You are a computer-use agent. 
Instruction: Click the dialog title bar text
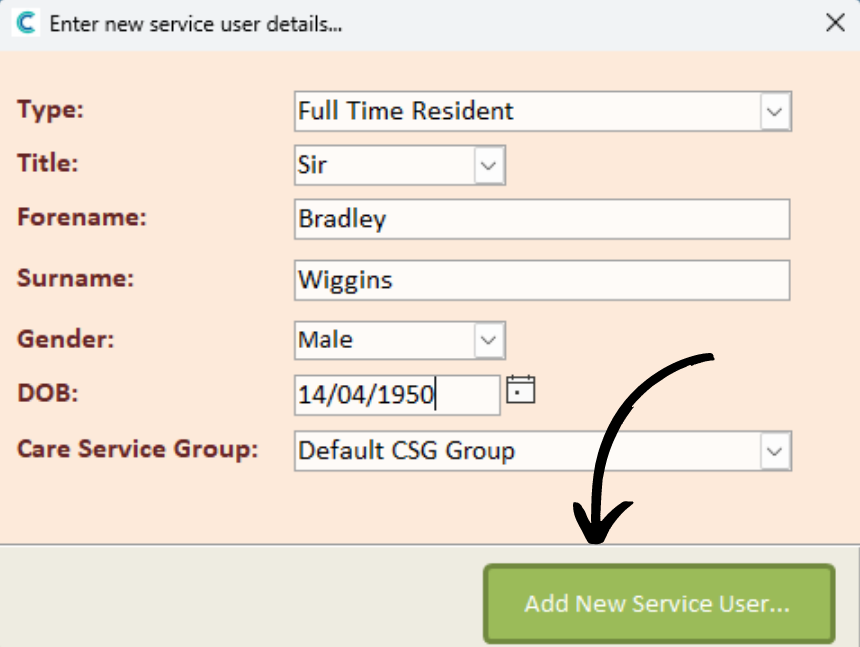point(196,24)
